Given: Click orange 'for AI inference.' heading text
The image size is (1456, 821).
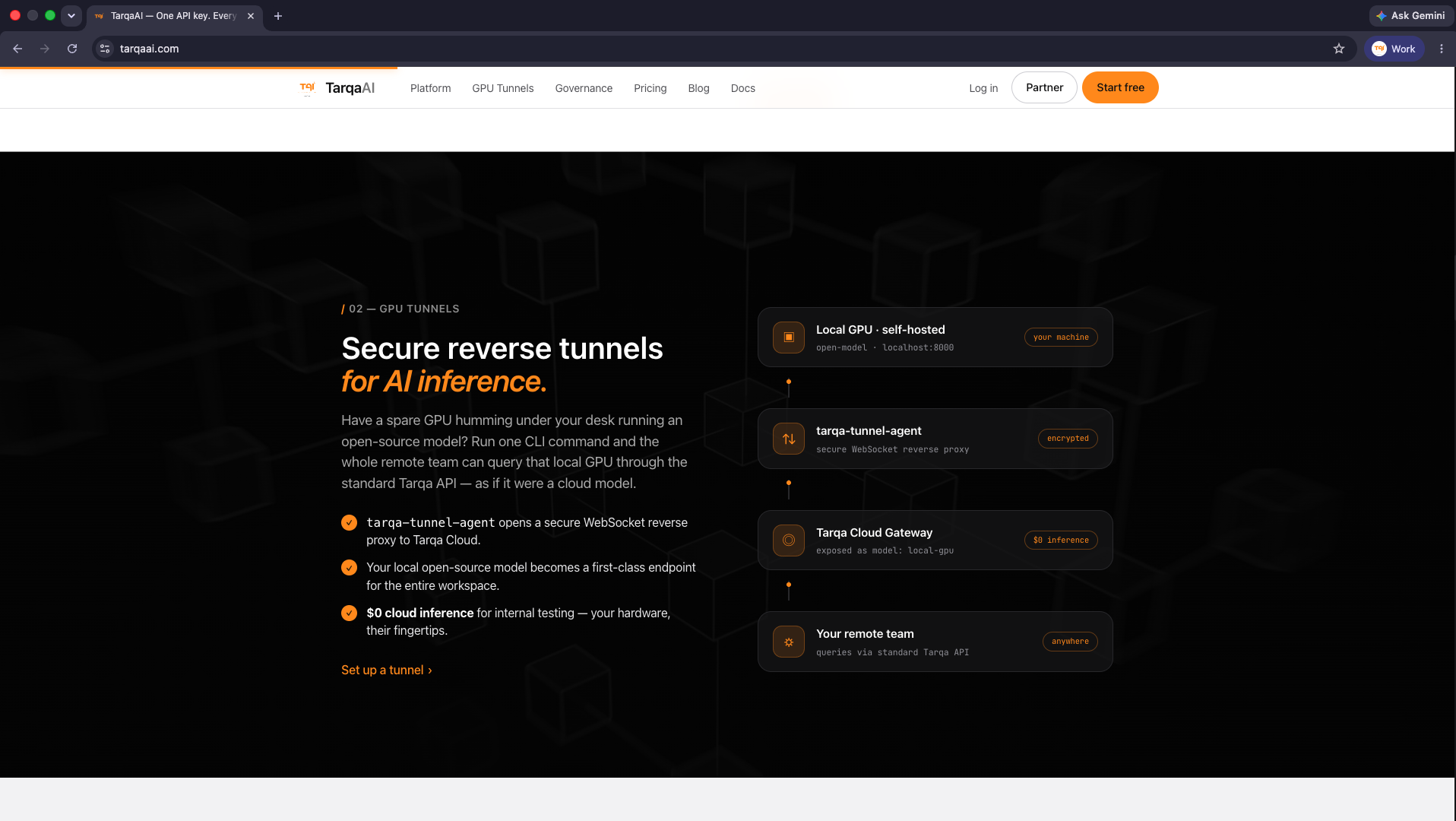Looking at the screenshot, I should 444,382.
